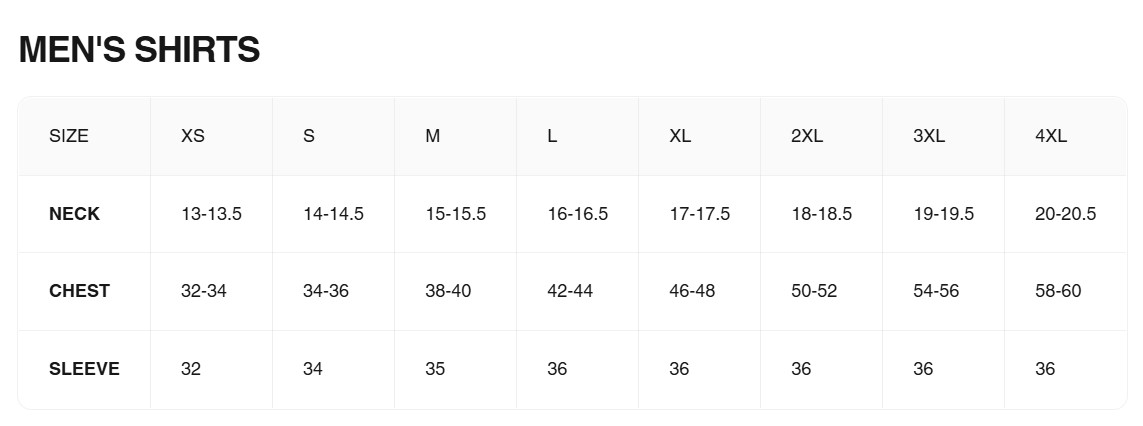Image resolution: width=1143 pixels, height=426 pixels.
Task: Click the NECK row label
Action: click(74, 214)
